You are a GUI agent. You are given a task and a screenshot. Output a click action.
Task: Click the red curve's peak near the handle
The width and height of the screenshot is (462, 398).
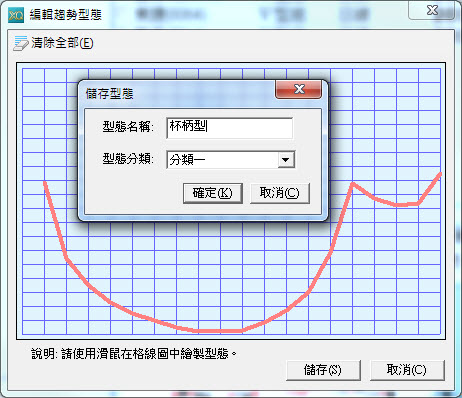pos(352,184)
